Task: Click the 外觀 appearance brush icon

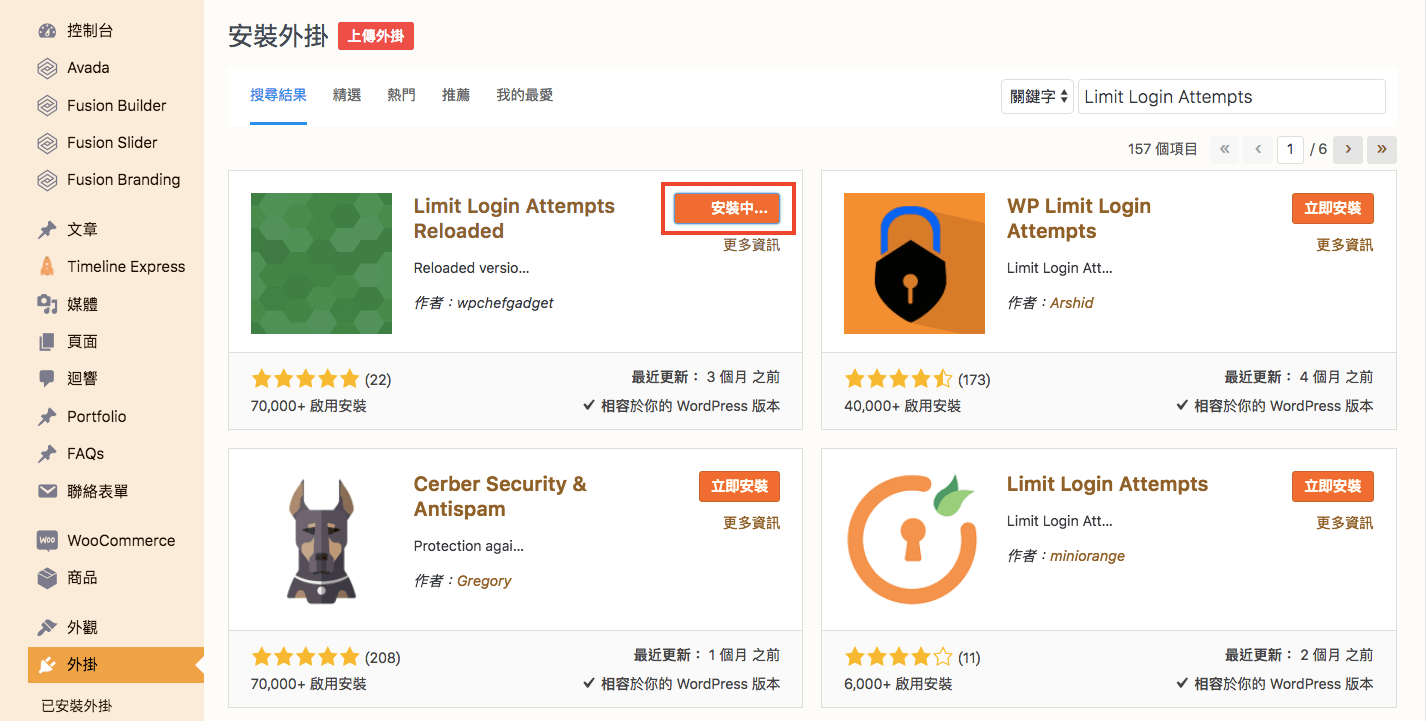Action: (47, 628)
